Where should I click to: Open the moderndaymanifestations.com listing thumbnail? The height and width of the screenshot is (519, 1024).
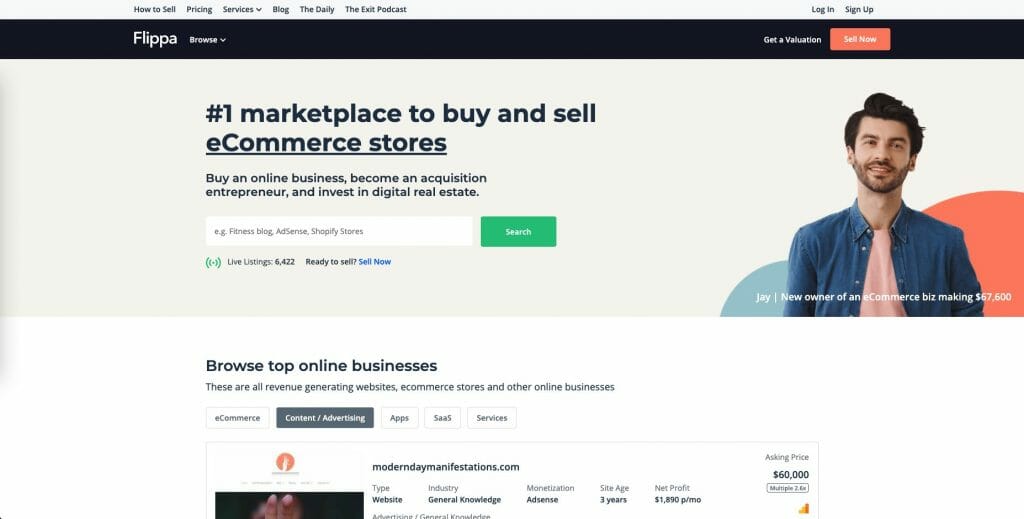tap(289, 484)
